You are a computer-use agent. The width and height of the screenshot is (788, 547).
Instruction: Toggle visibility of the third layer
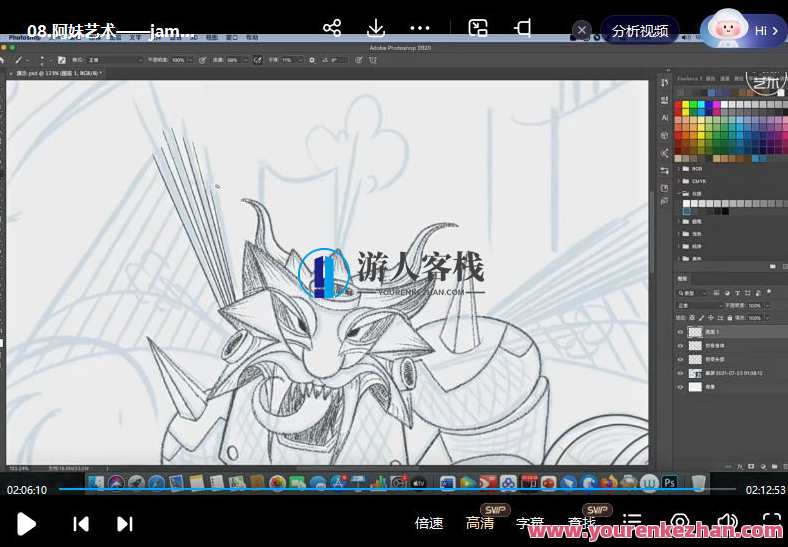tap(680, 359)
